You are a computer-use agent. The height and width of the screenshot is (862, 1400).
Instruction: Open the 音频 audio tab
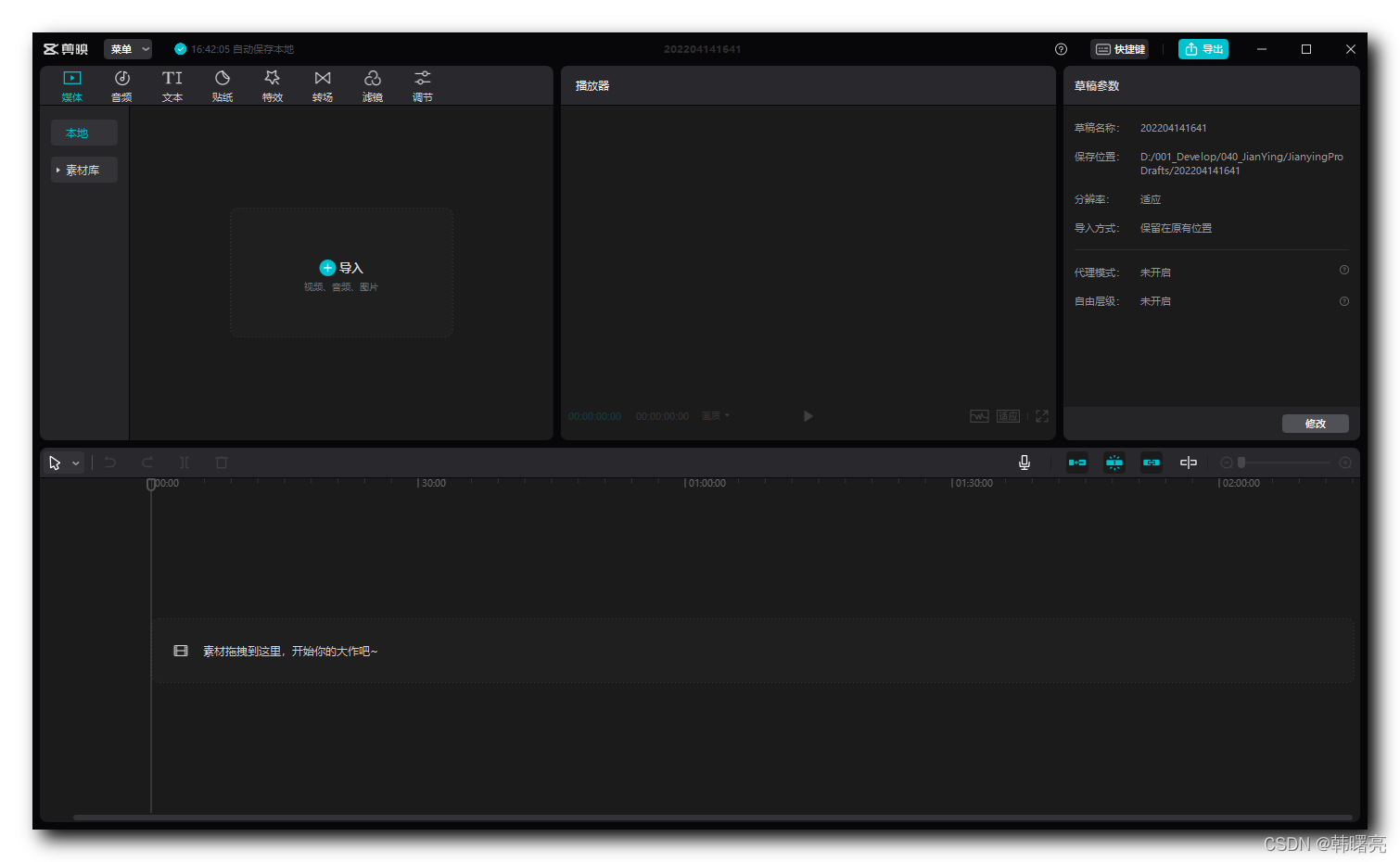pyautogui.click(x=121, y=85)
